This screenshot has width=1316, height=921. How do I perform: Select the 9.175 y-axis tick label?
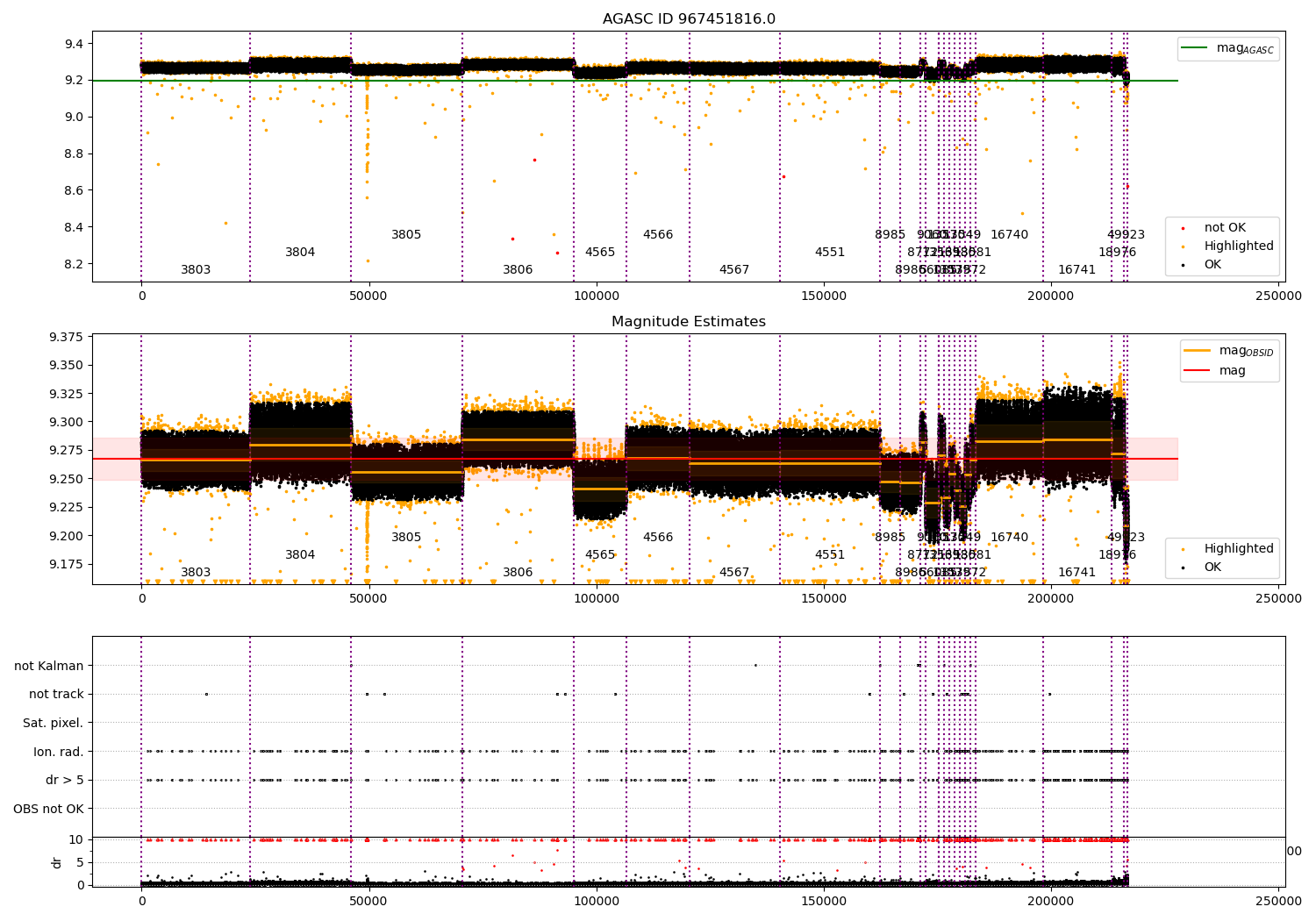pos(68,564)
